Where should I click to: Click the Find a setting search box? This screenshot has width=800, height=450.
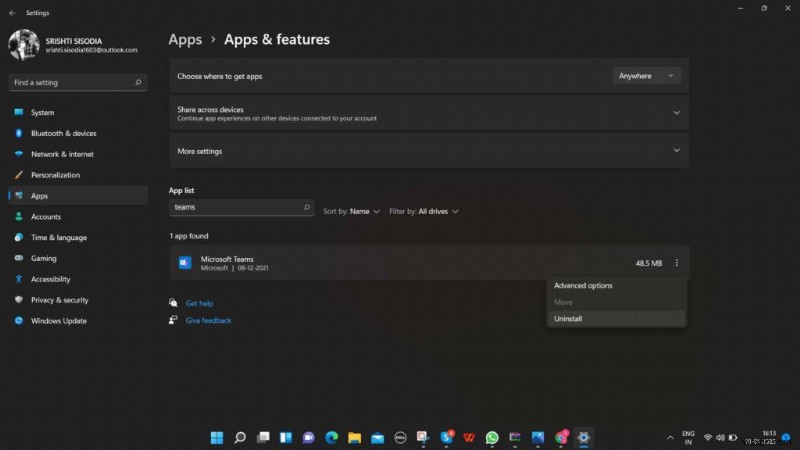78,82
